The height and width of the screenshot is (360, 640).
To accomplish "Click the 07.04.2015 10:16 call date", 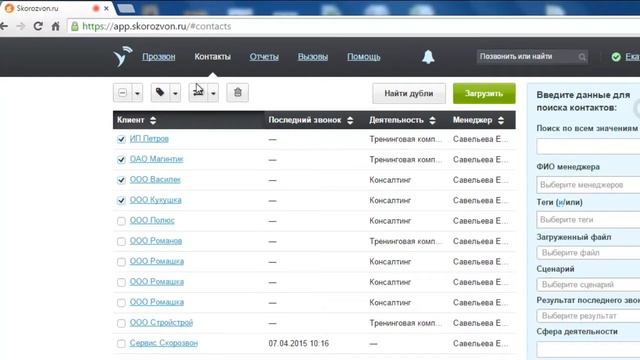I will point(298,343).
